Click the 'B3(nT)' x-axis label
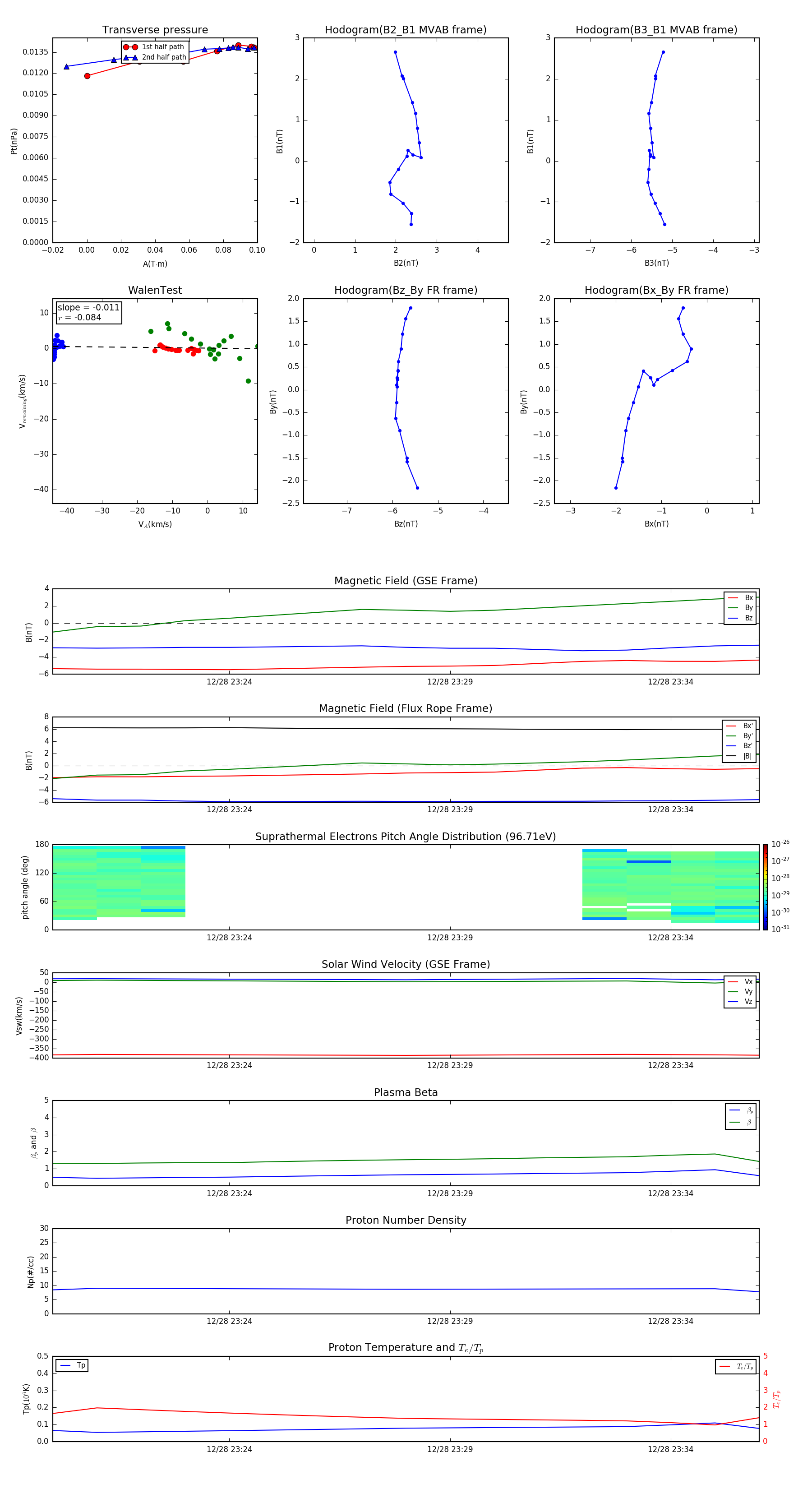 [x=656, y=263]
